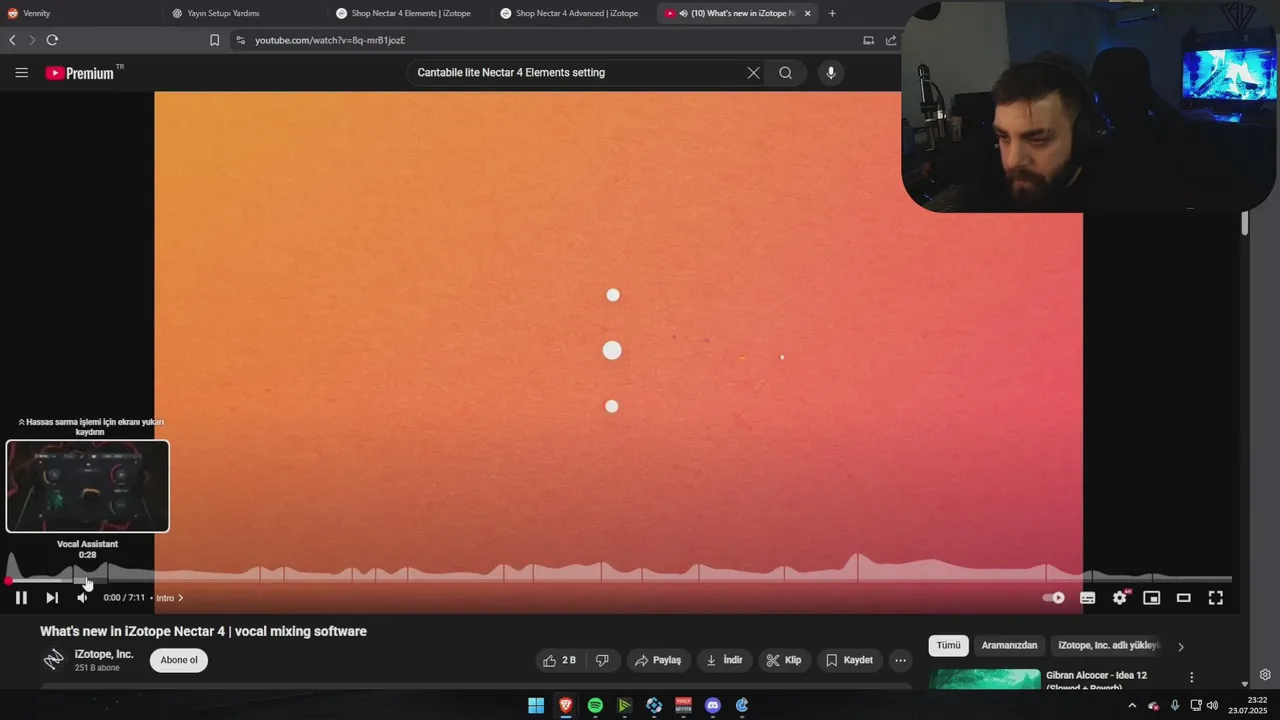This screenshot has height=720, width=1280.
Task: Go back in browser history
Action: click(x=12, y=40)
